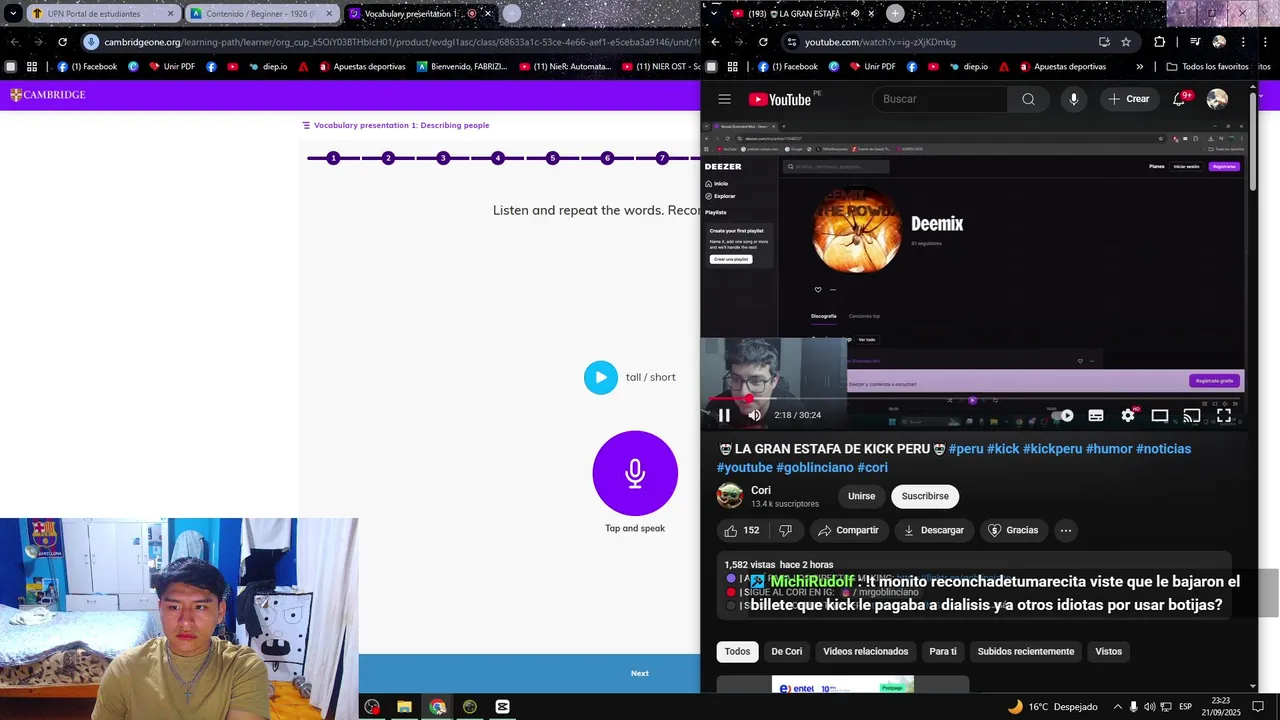Open File Explorer from the taskbar
Screen dimensions: 1280x720
click(404, 707)
